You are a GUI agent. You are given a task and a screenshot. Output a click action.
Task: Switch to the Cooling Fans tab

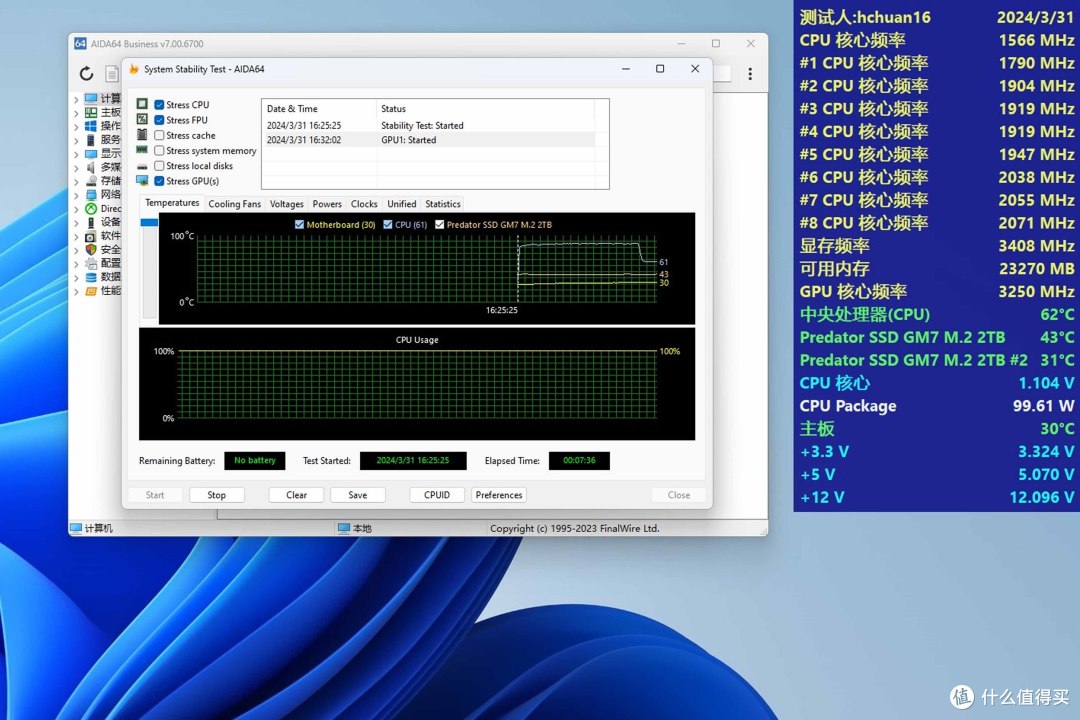(234, 204)
